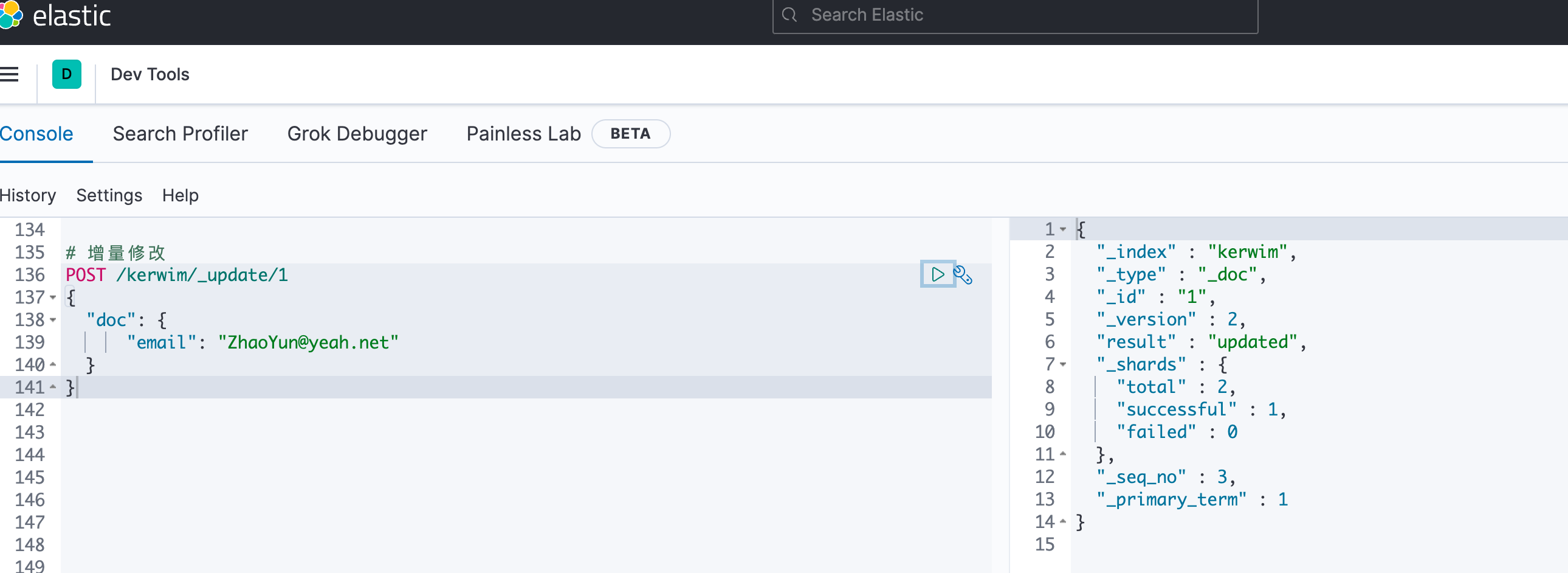This screenshot has width=1568, height=573.
Task: Click the Elastic logo icon
Action: 10,15
